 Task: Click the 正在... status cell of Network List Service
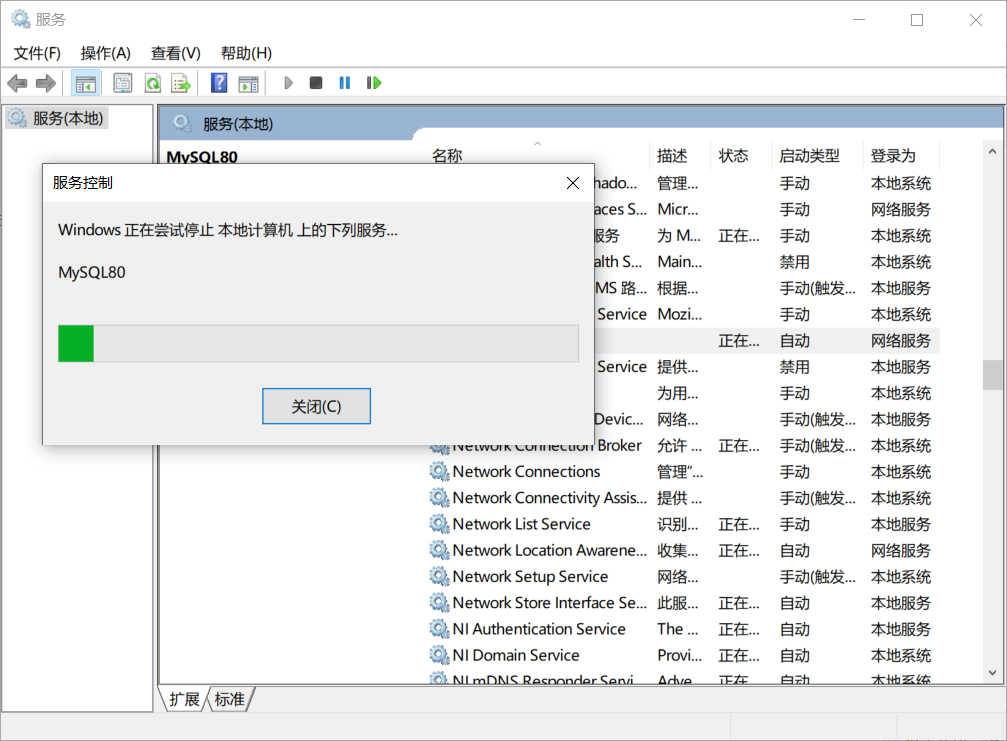pyautogui.click(x=739, y=525)
